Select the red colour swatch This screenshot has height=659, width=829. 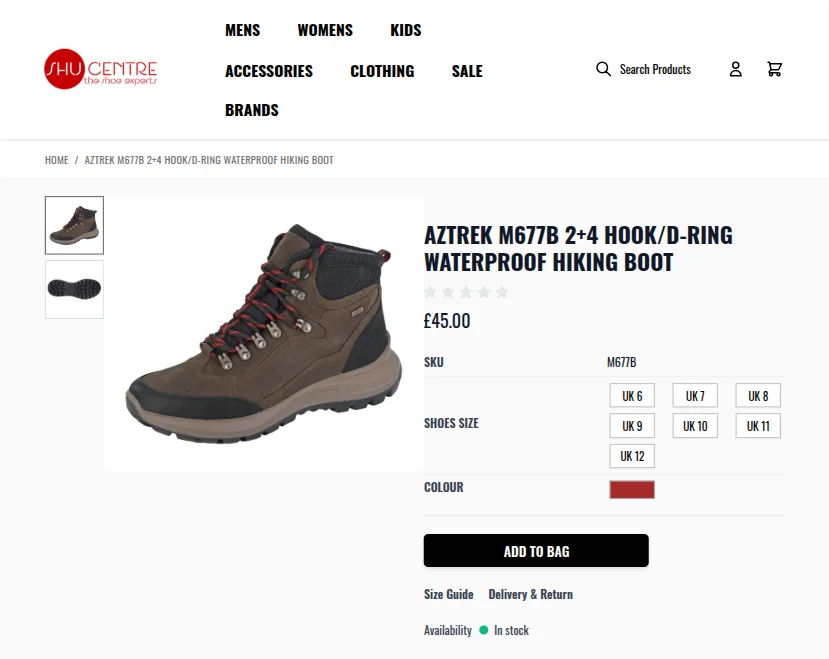(x=631, y=489)
